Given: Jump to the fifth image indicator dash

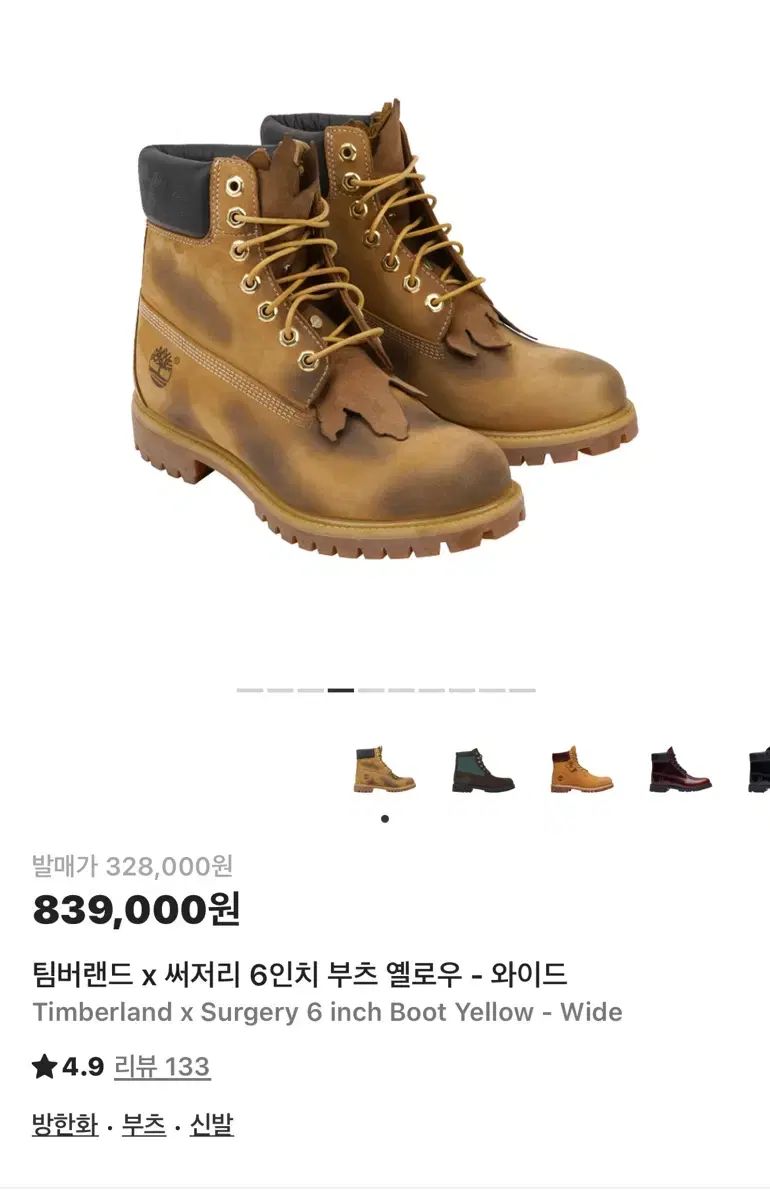Looking at the screenshot, I should (x=371, y=690).
